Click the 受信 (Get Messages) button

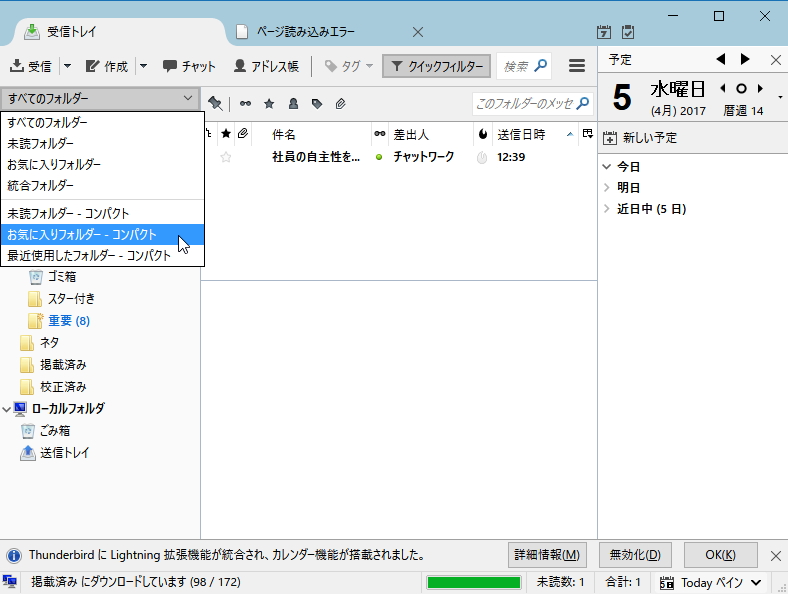pos(30,66)
